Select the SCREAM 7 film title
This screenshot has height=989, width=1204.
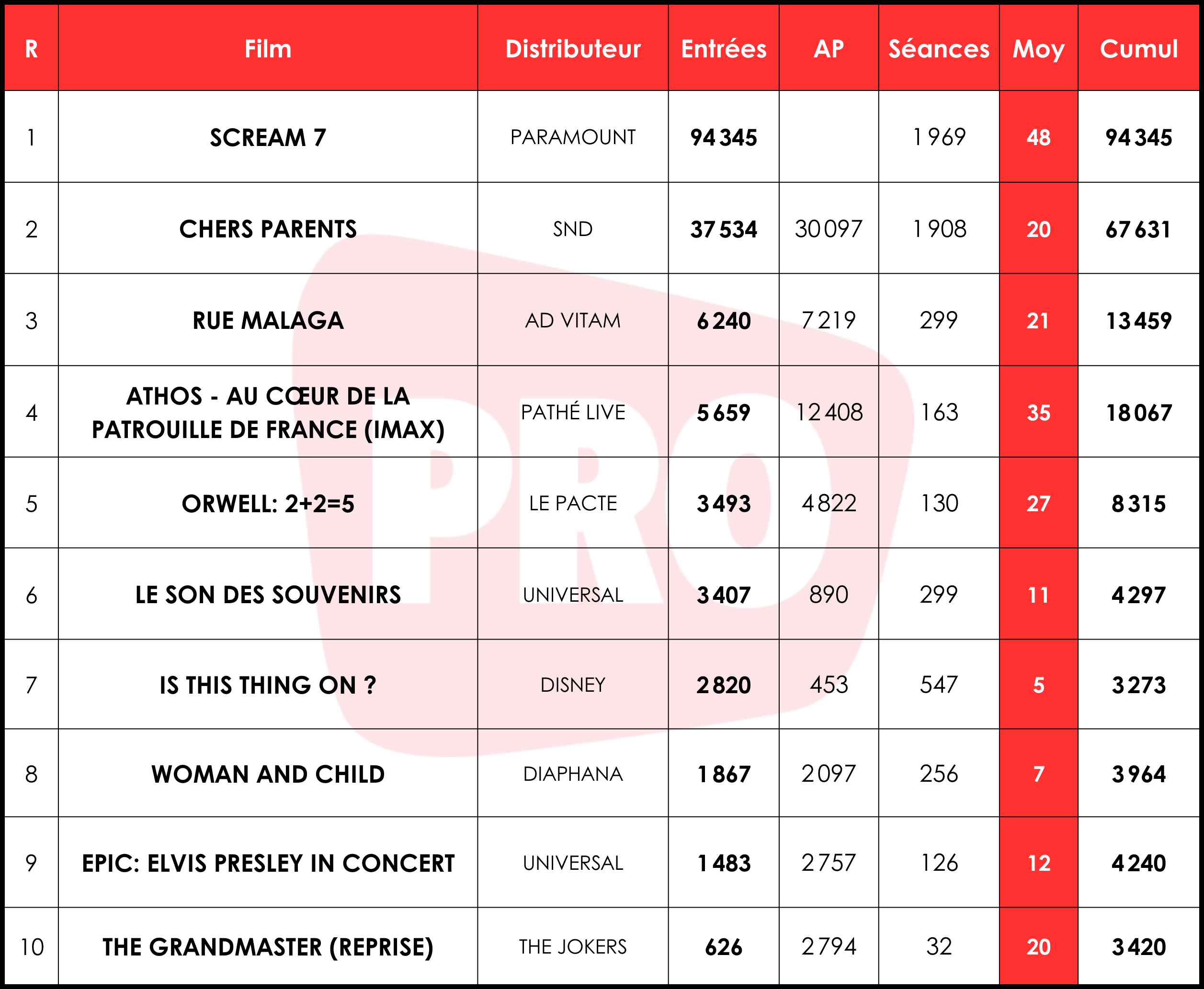pyautogui.click(x=268, y=138)
